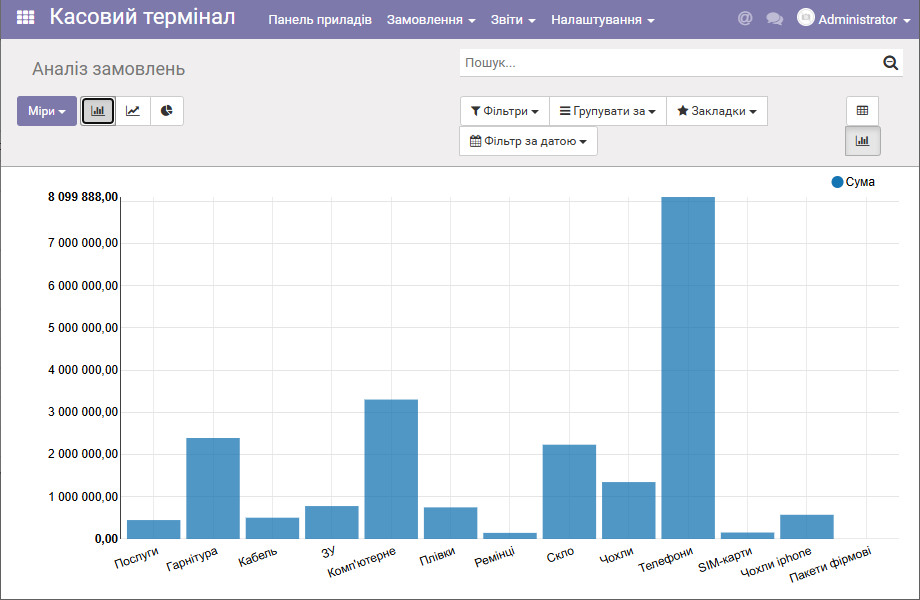Open the apps grid menu icon
The image size is (920, 600).
26,19
